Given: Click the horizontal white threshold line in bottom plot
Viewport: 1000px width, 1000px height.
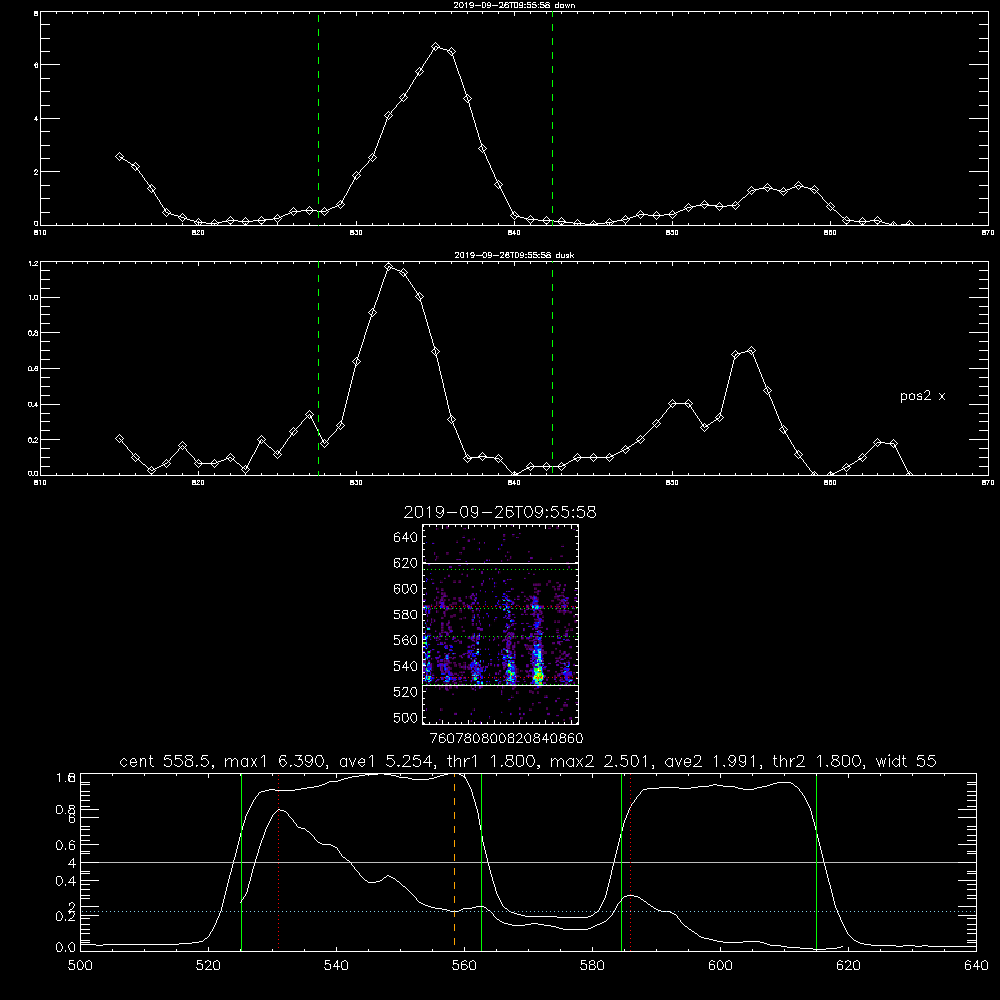Looking at the screenshot, I should [x=528, y=862].
